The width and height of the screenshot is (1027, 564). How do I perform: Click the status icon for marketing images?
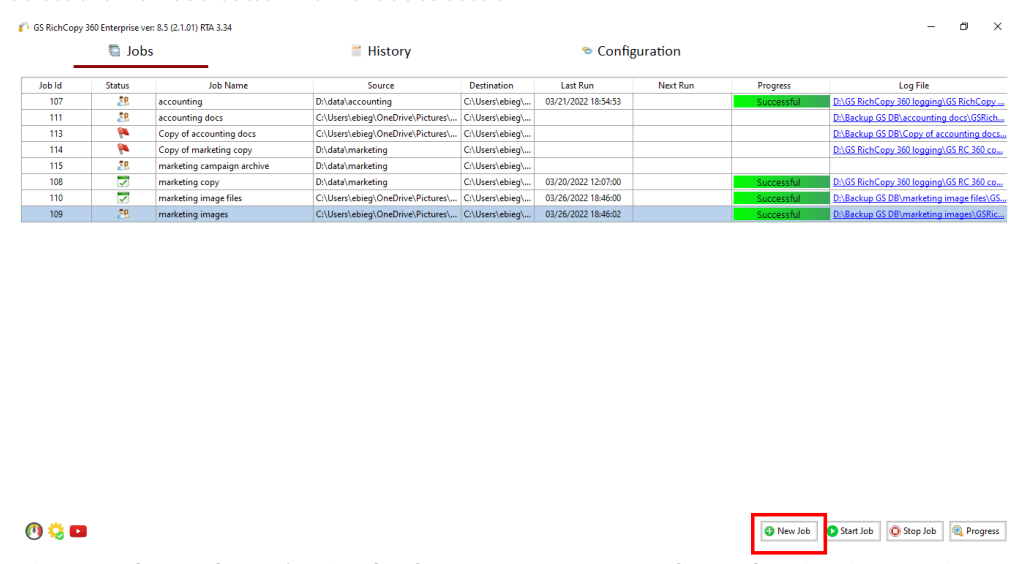123,214
